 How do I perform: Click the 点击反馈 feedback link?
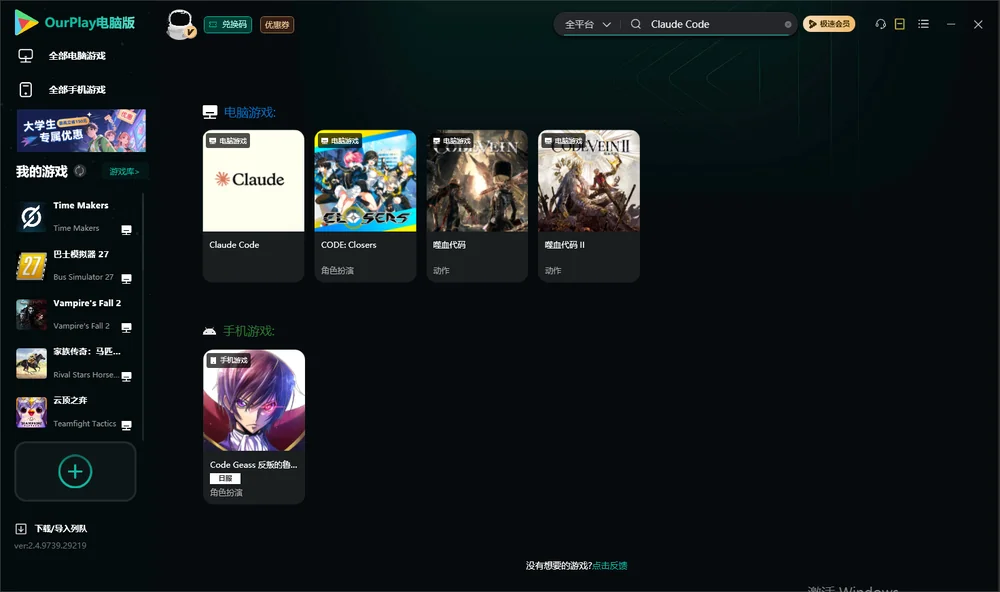[610, 566]
